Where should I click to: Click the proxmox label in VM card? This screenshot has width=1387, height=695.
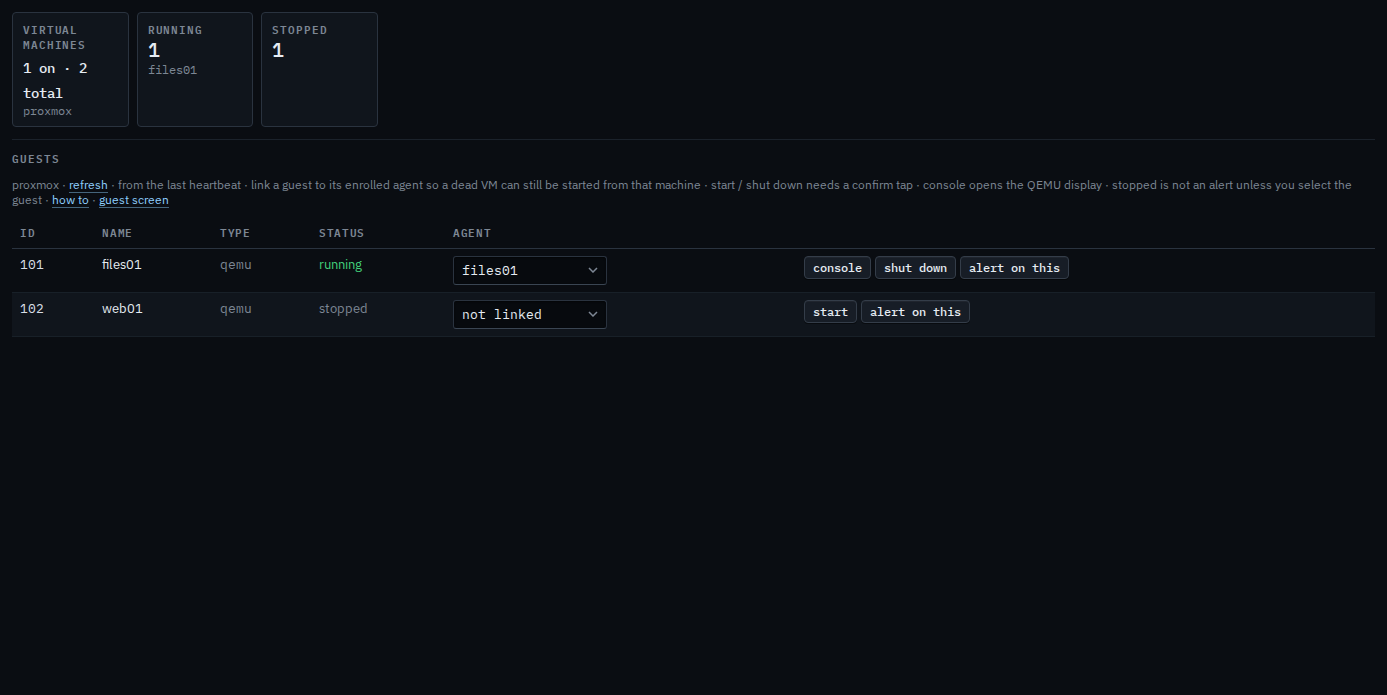point(48,111)
